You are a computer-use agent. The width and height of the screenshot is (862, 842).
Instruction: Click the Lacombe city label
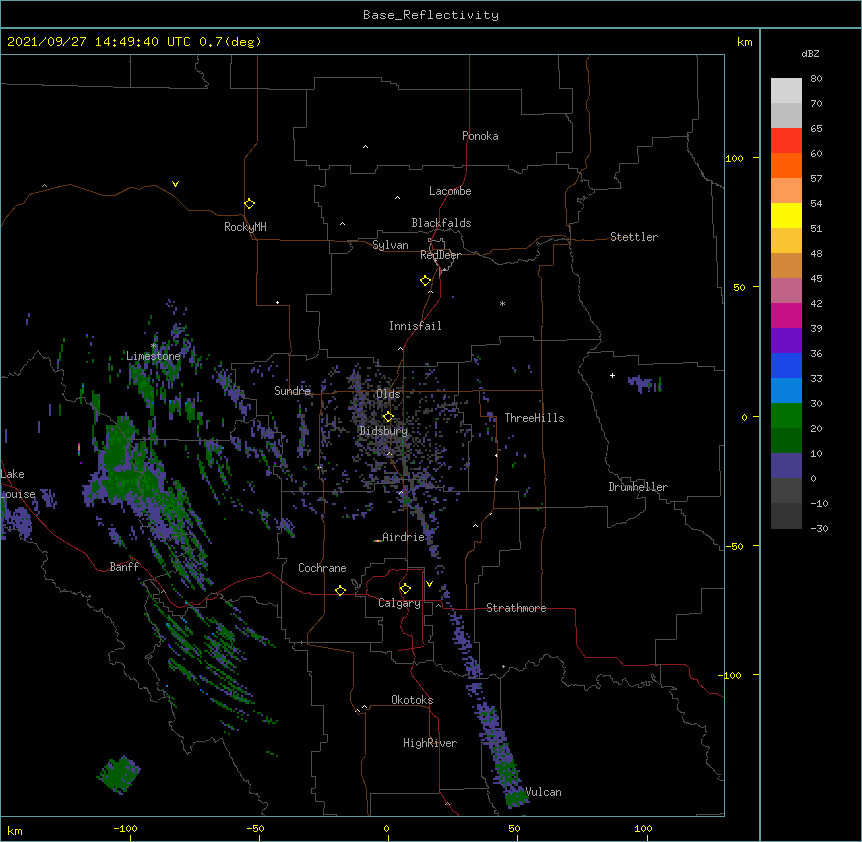click(450, 191)
